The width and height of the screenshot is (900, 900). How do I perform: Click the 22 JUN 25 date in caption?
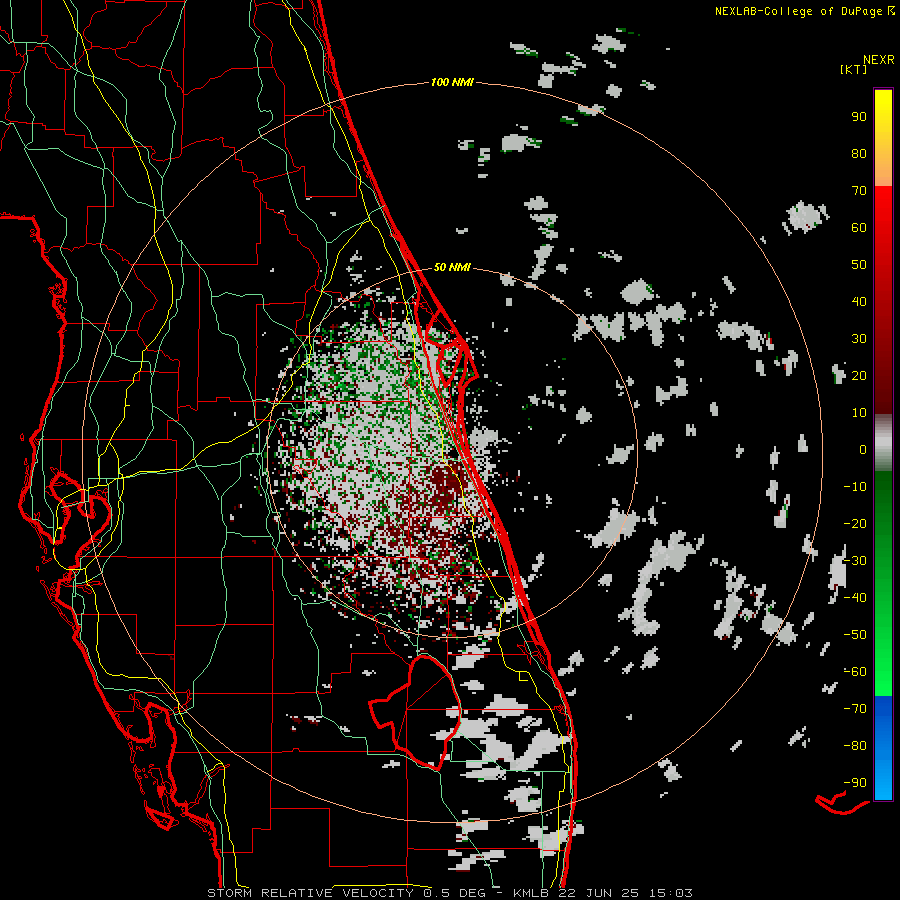[599, 893]
